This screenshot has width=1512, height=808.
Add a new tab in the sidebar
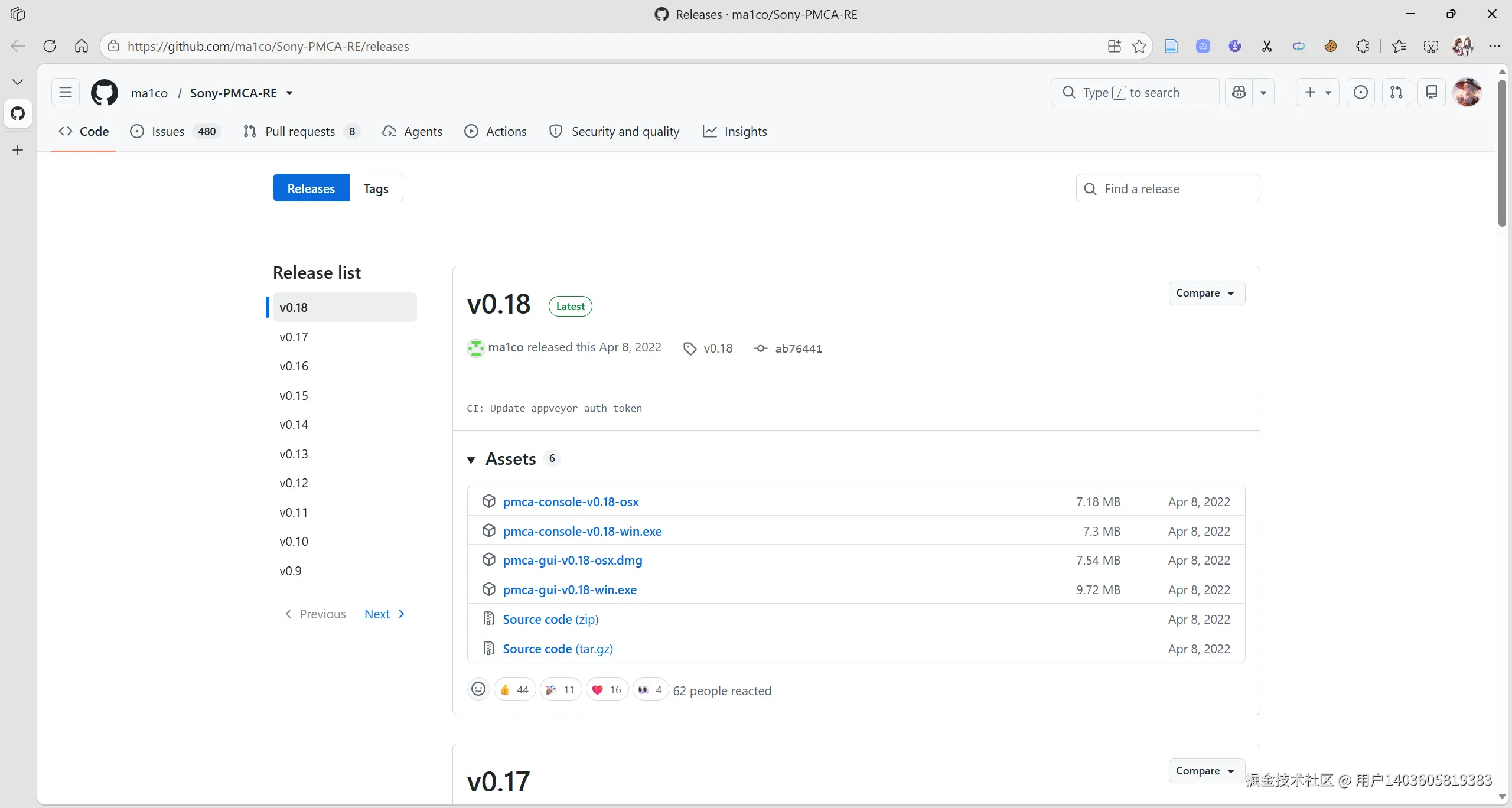pyautogui.click(x=18, y=150)
